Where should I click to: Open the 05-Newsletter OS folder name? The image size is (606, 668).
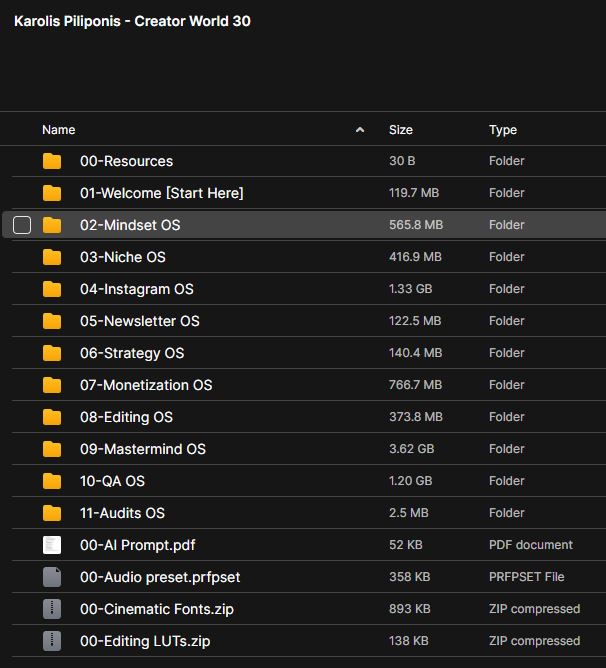coord(139,321)
